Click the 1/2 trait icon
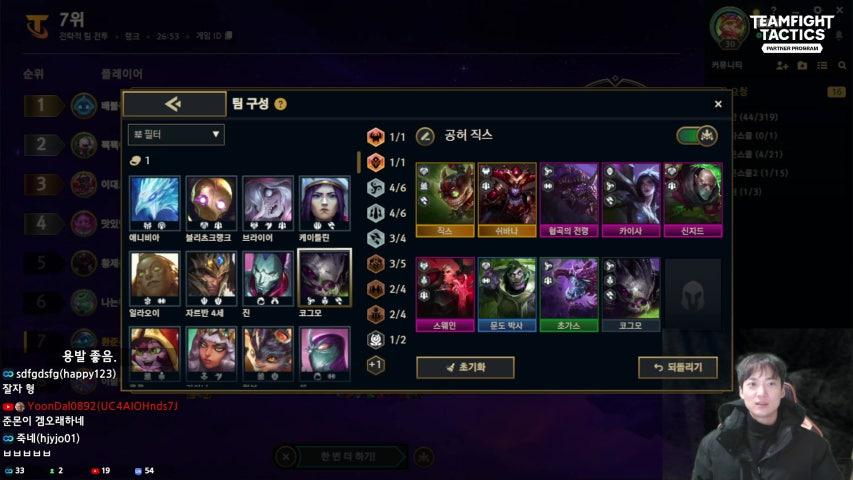The height and width of the screenshot is (480, 853). tap(375, 340)
